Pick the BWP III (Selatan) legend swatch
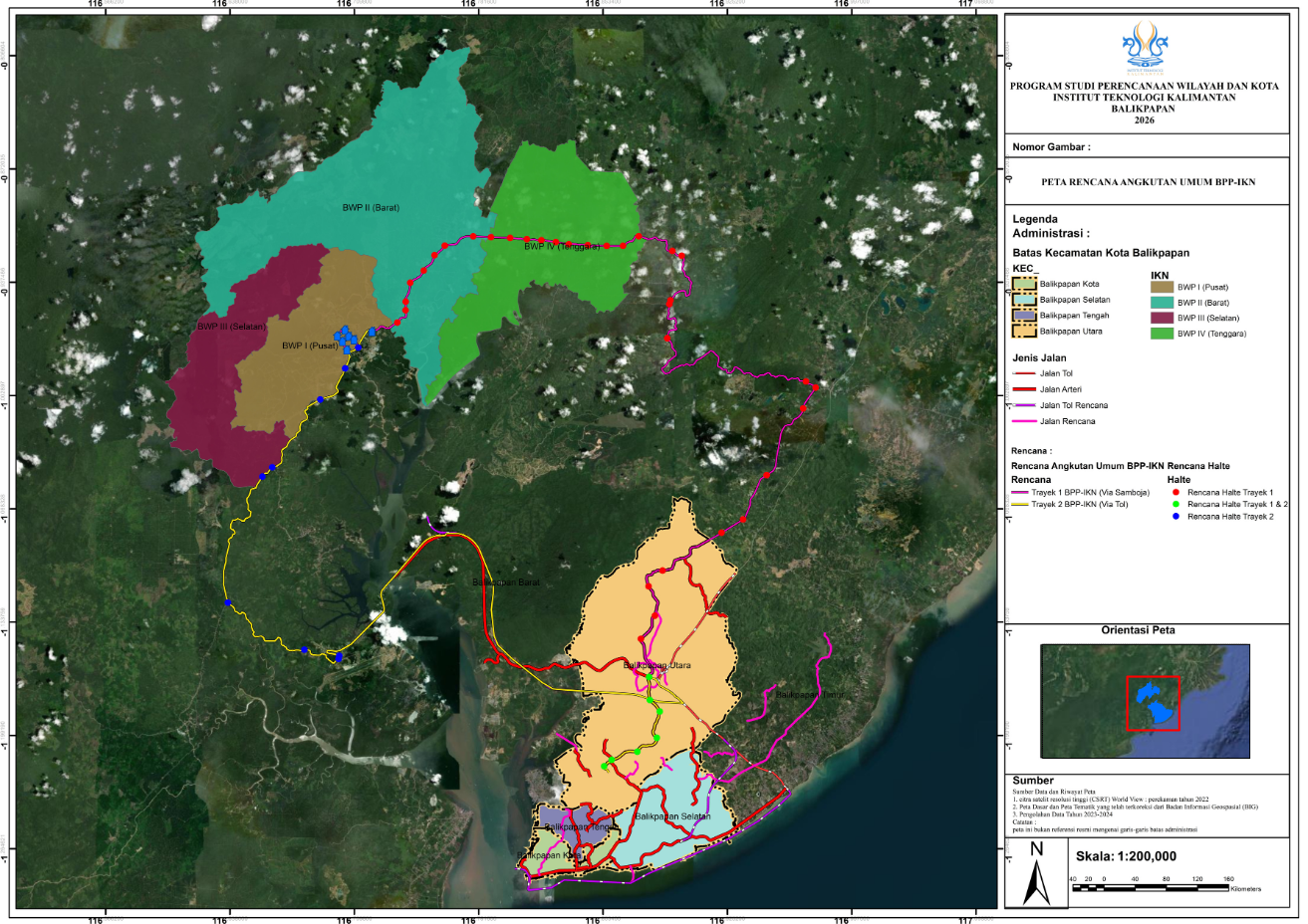 click(x=1162, y=318)
